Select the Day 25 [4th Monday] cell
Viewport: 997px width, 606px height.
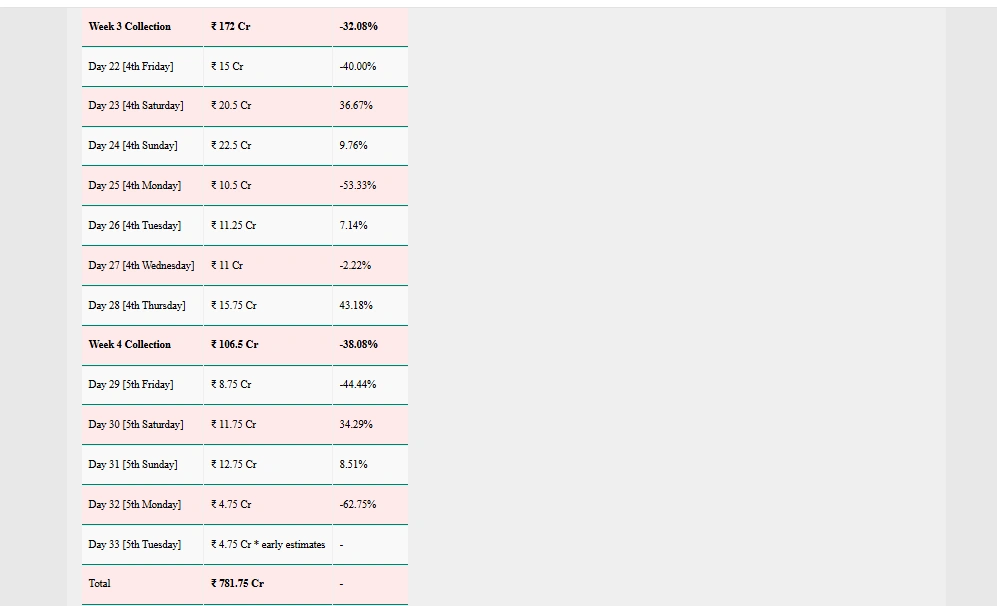135,186
